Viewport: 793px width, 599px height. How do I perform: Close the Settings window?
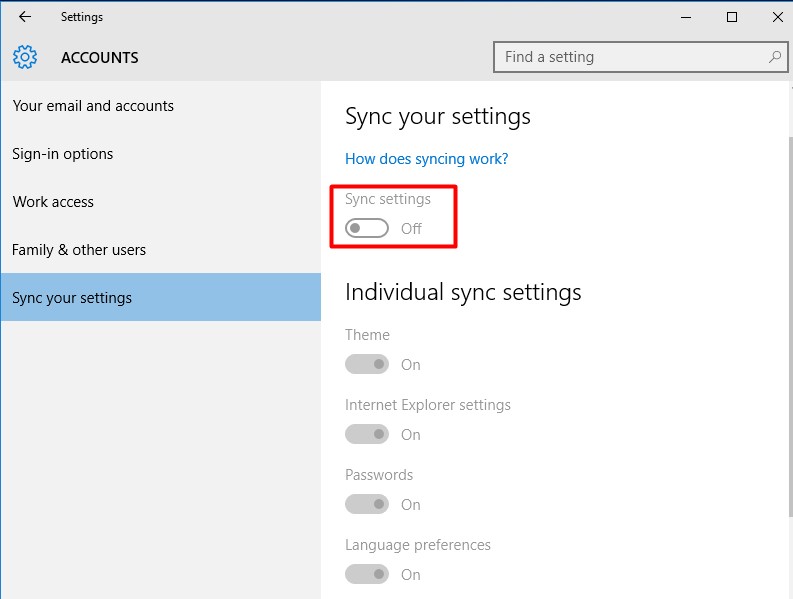(x=777, y=17)
